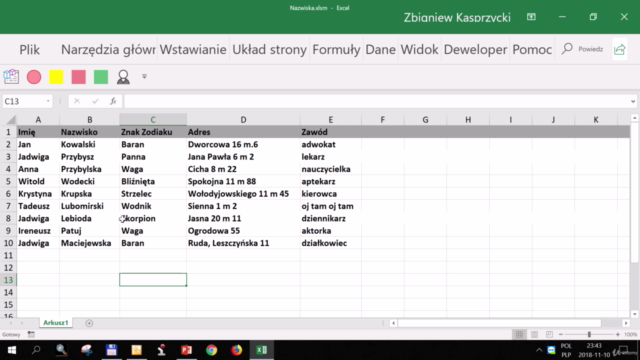
Task: Click the formula bar confirm checkmark icon
Action: click(95, 101)
